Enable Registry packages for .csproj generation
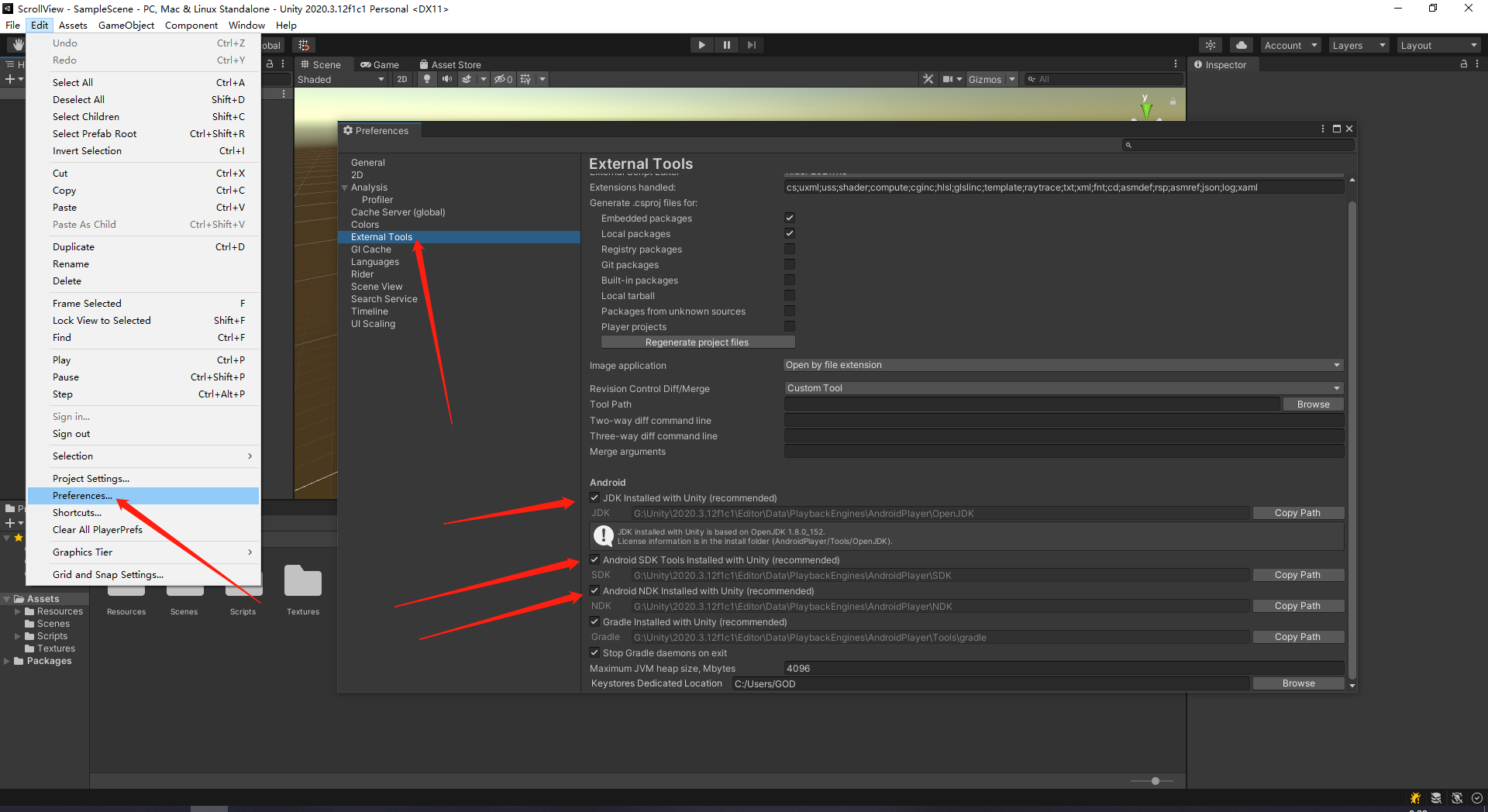The height and width of the screenshot is (812, 1488). pos(789,249)
